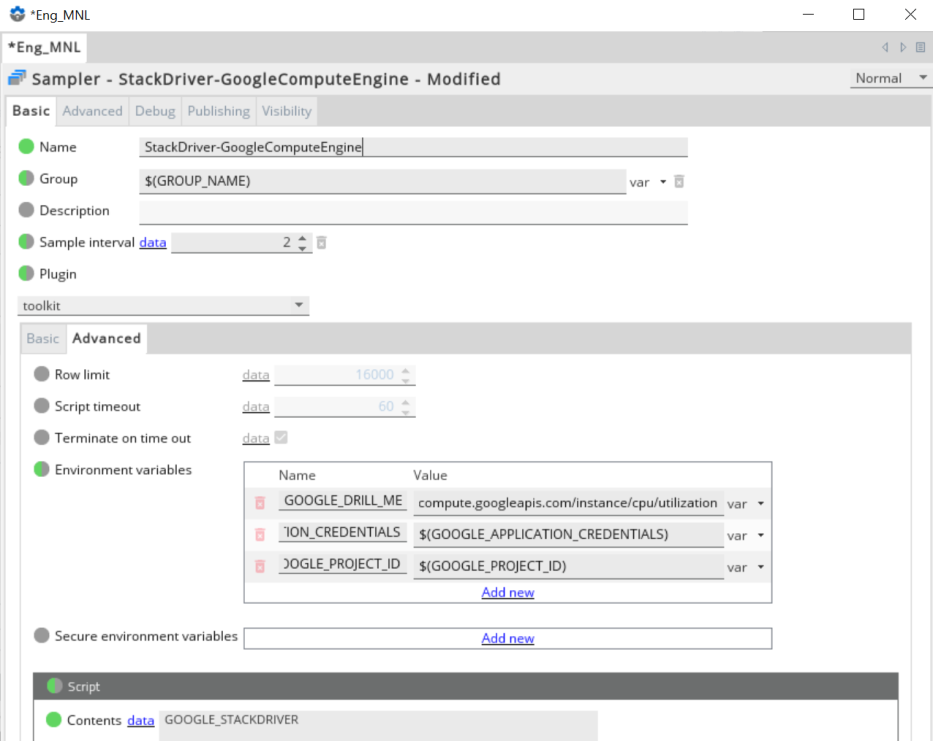This screenshot has width=933, height=741.
Task: Click data link for Terminate on time out
Action: pyautogui.click(x=256, y=438)
